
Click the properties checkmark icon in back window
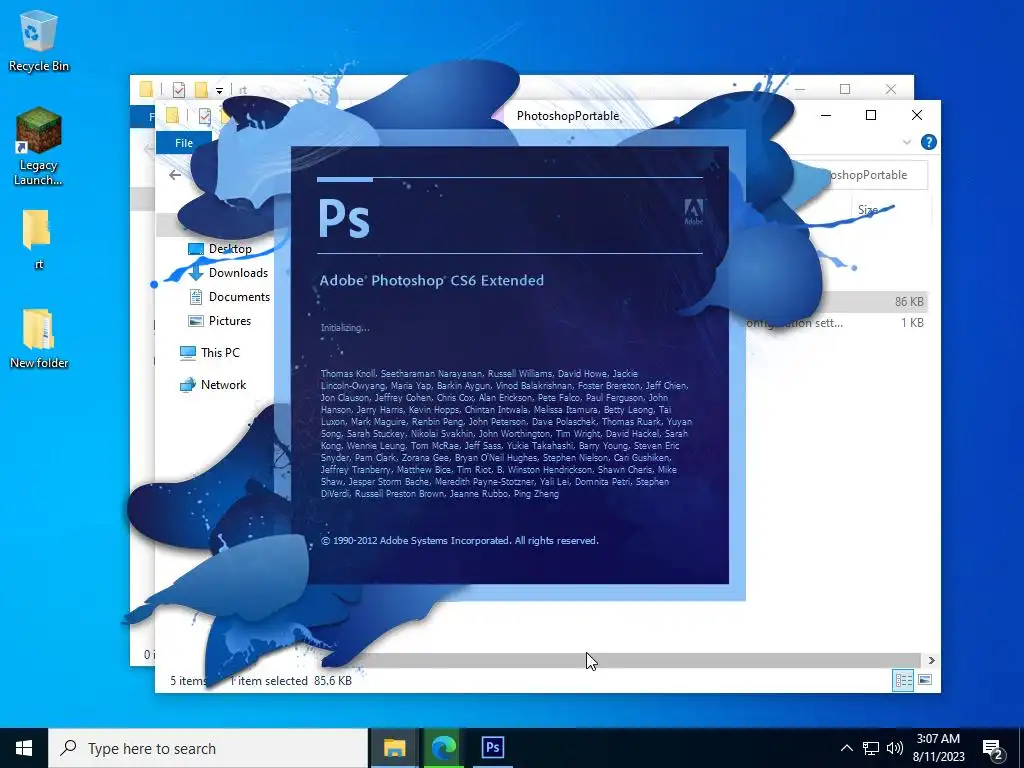click(178, 89)
